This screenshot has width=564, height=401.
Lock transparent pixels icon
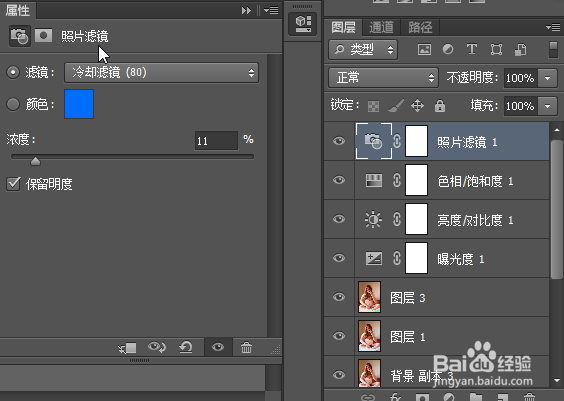tap(373, 106)
